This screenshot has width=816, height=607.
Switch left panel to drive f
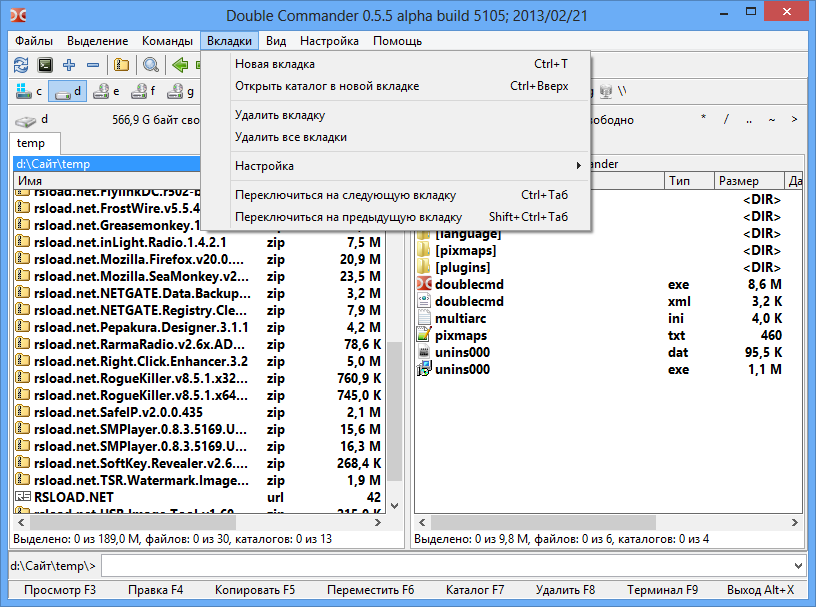pos(143,92)
